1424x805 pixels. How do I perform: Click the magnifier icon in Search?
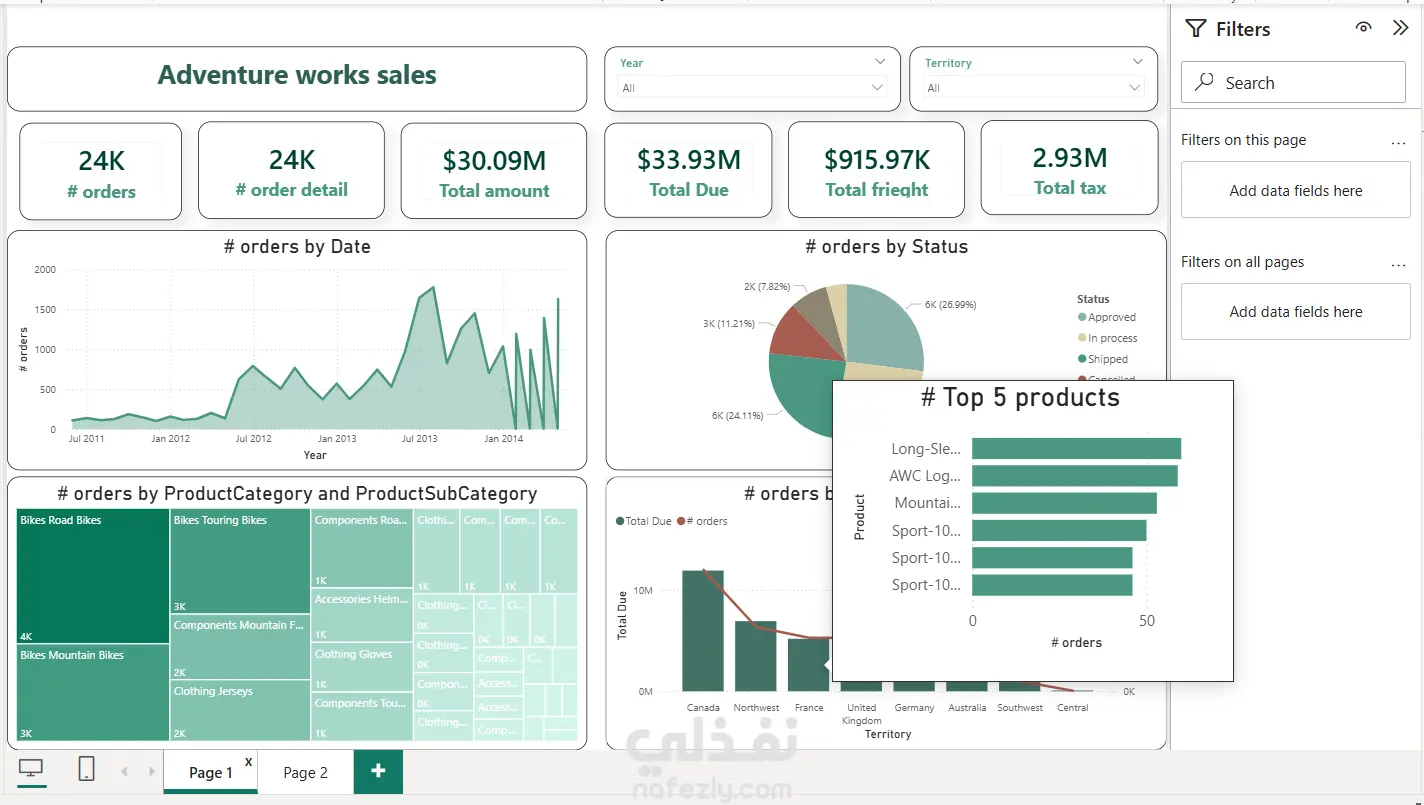(1205, 82)
